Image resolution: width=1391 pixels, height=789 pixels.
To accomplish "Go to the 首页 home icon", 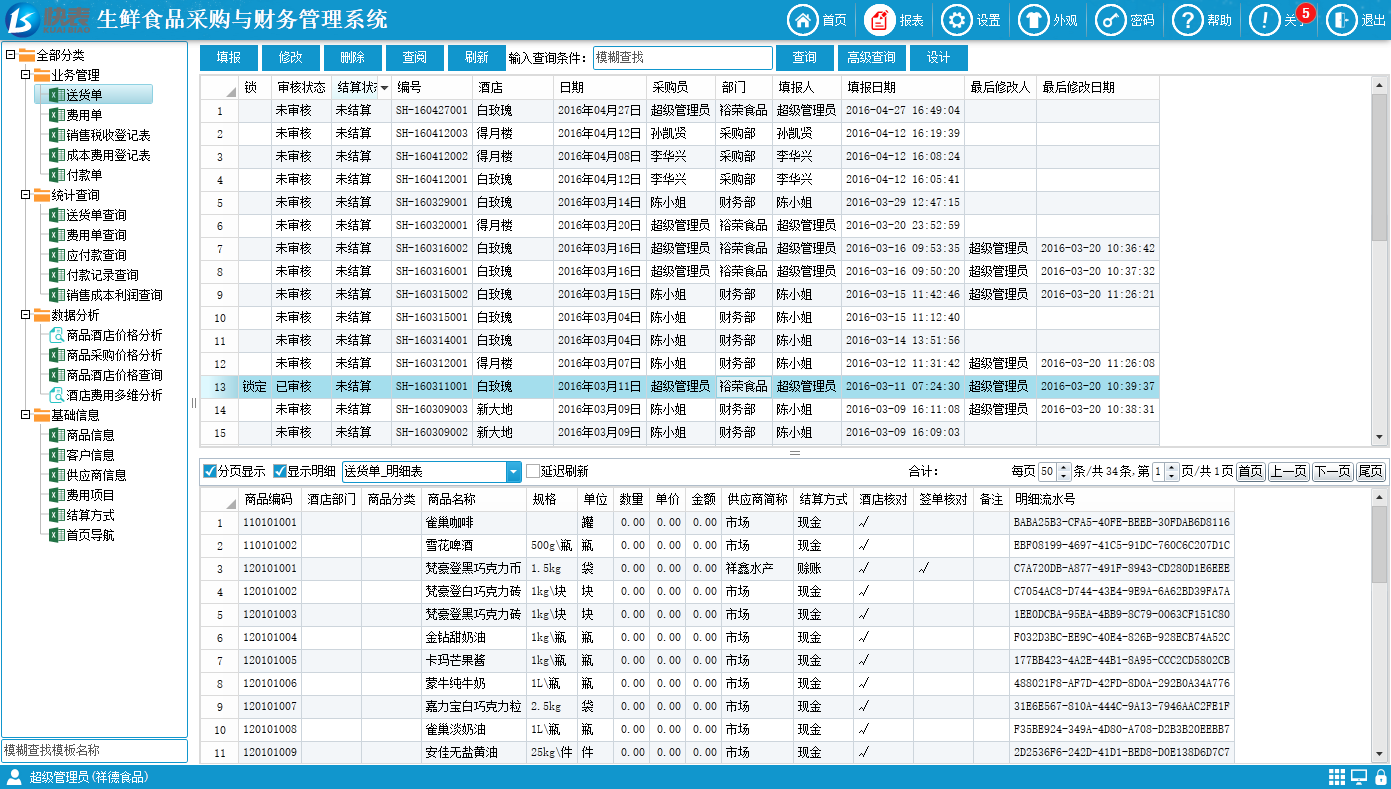I will point(803,20).
